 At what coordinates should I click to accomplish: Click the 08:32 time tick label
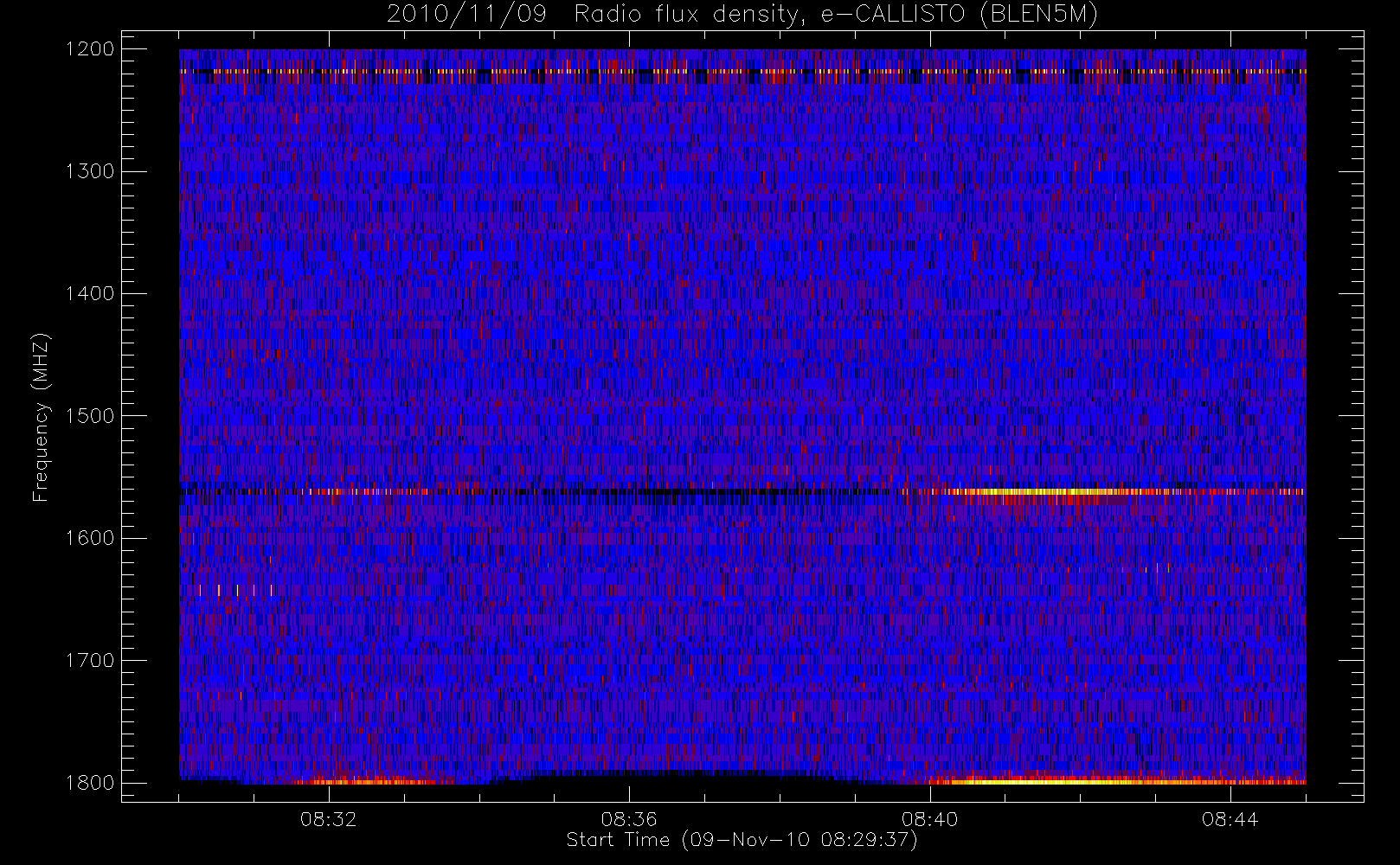pyautogui.click(x=329, y=819)
